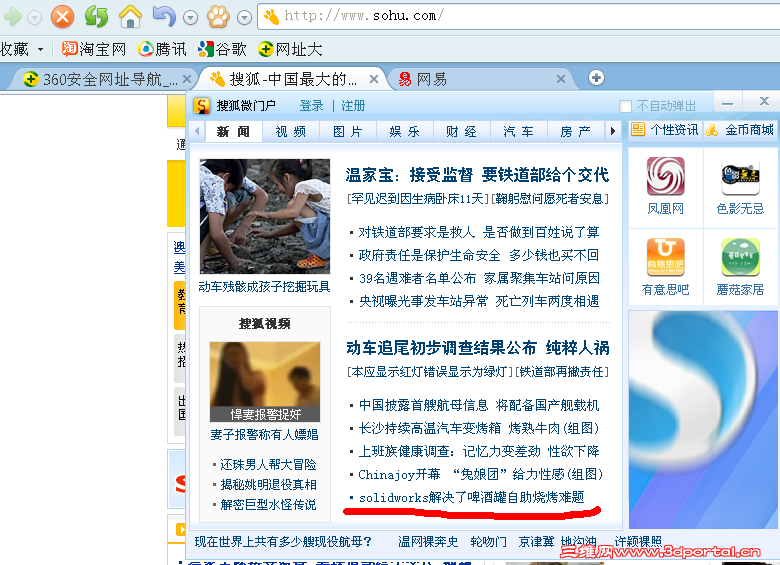The image size is (780, 565).
Task: Close the 360安全网址导航 tab
Action: tap(187, 79)
